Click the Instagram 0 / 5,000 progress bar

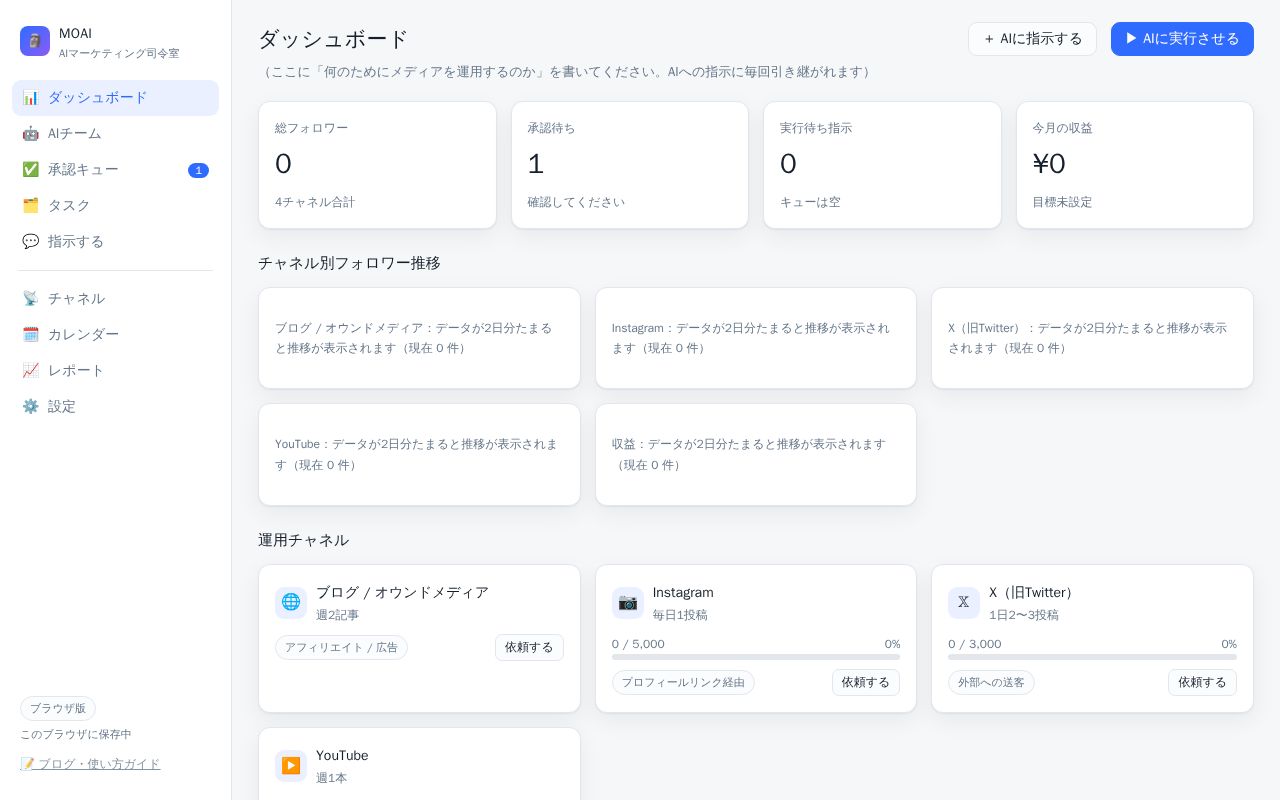(756, 657)
